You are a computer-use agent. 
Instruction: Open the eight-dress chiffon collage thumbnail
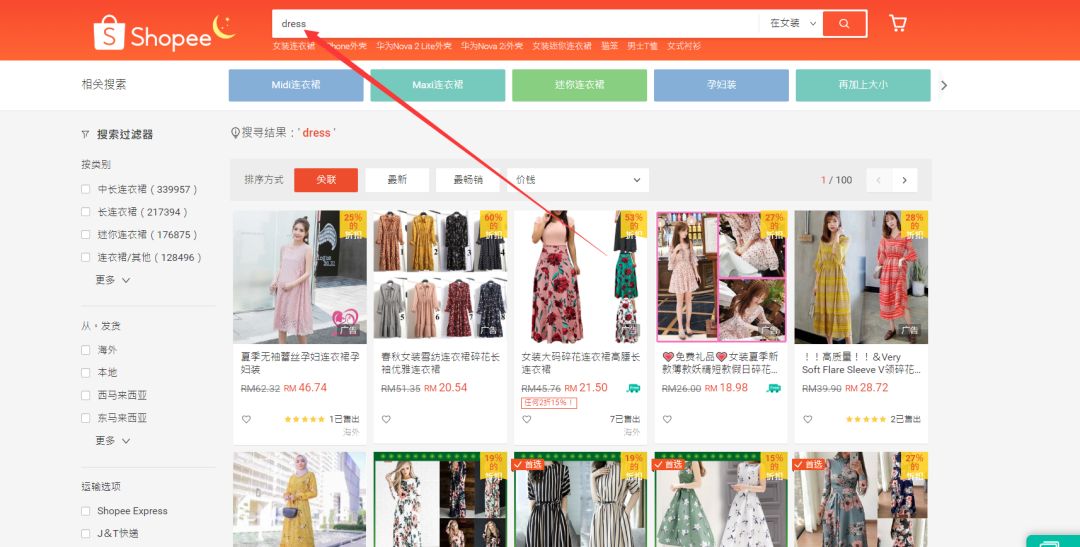[x=440, y=277]
